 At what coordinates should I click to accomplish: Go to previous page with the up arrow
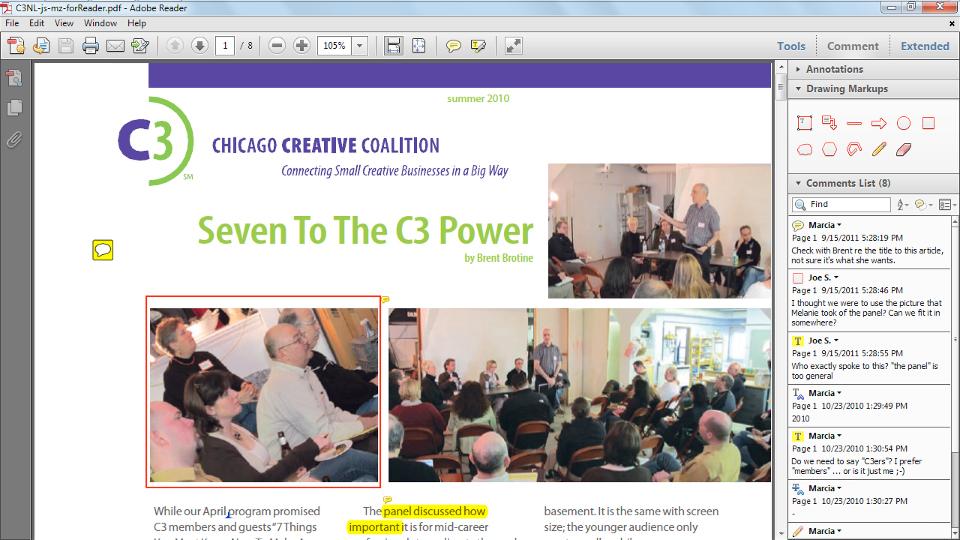click(x=175, y=45)
